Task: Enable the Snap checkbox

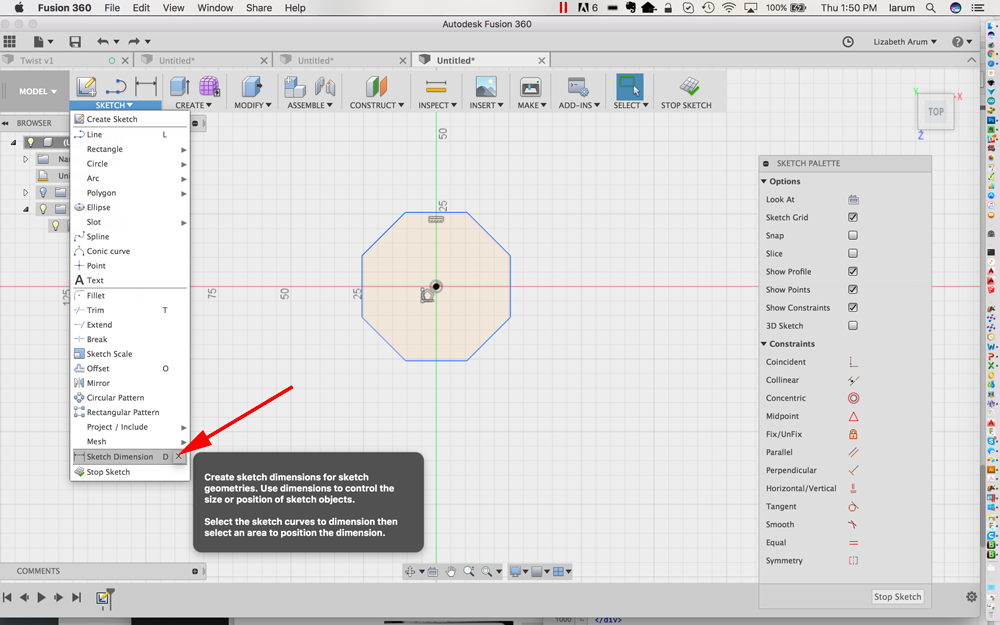Action: coord(853,235)
